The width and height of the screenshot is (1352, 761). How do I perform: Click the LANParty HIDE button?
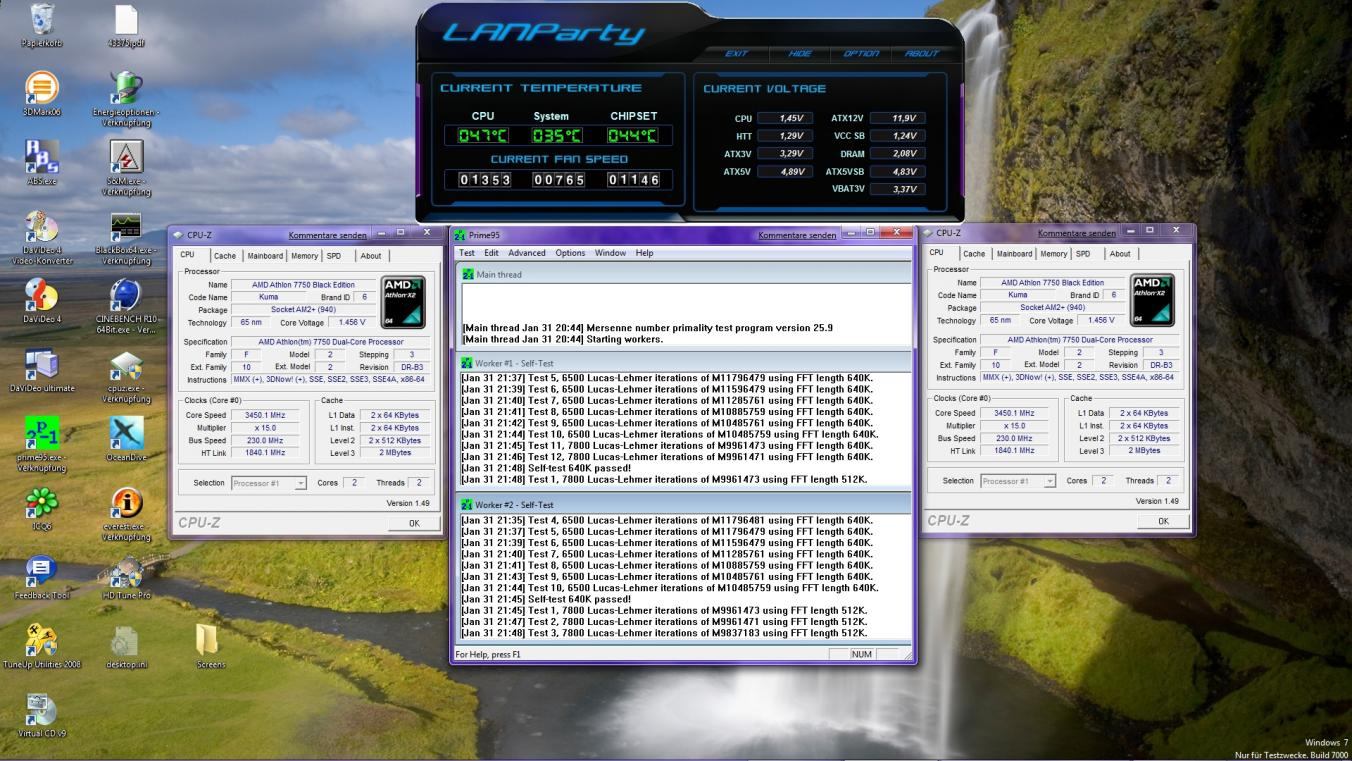(800, 53)
